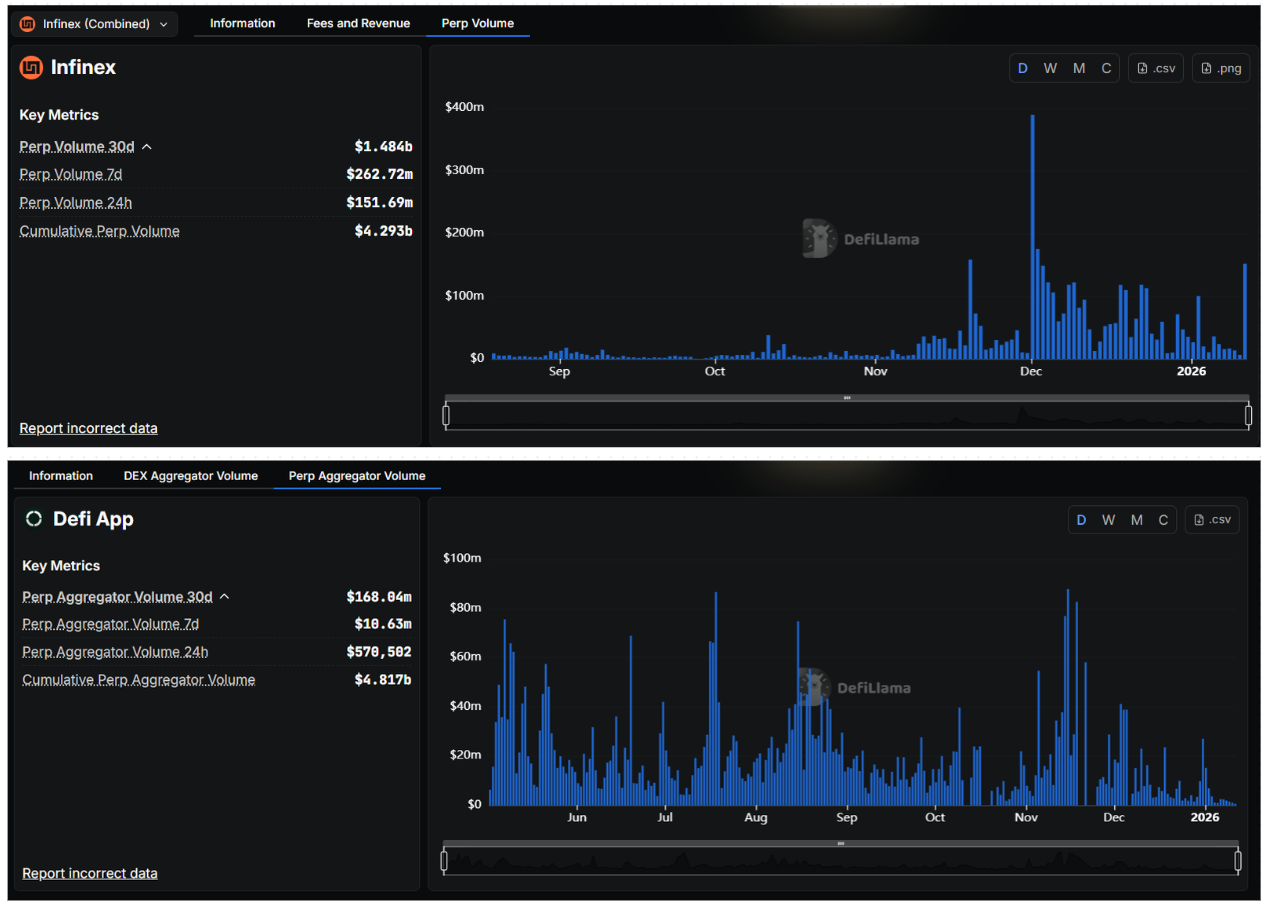Open the Fees and Revenue tab

358,23
